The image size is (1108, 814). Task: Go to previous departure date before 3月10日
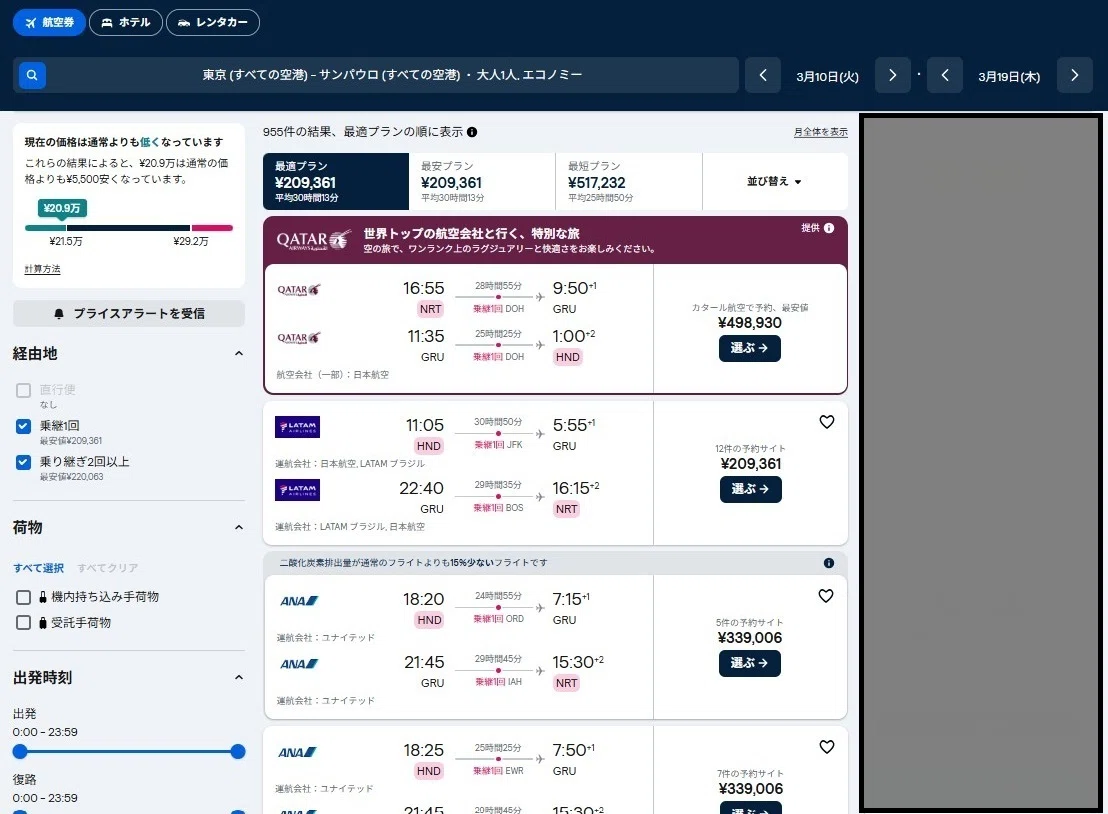pos(762,75)
